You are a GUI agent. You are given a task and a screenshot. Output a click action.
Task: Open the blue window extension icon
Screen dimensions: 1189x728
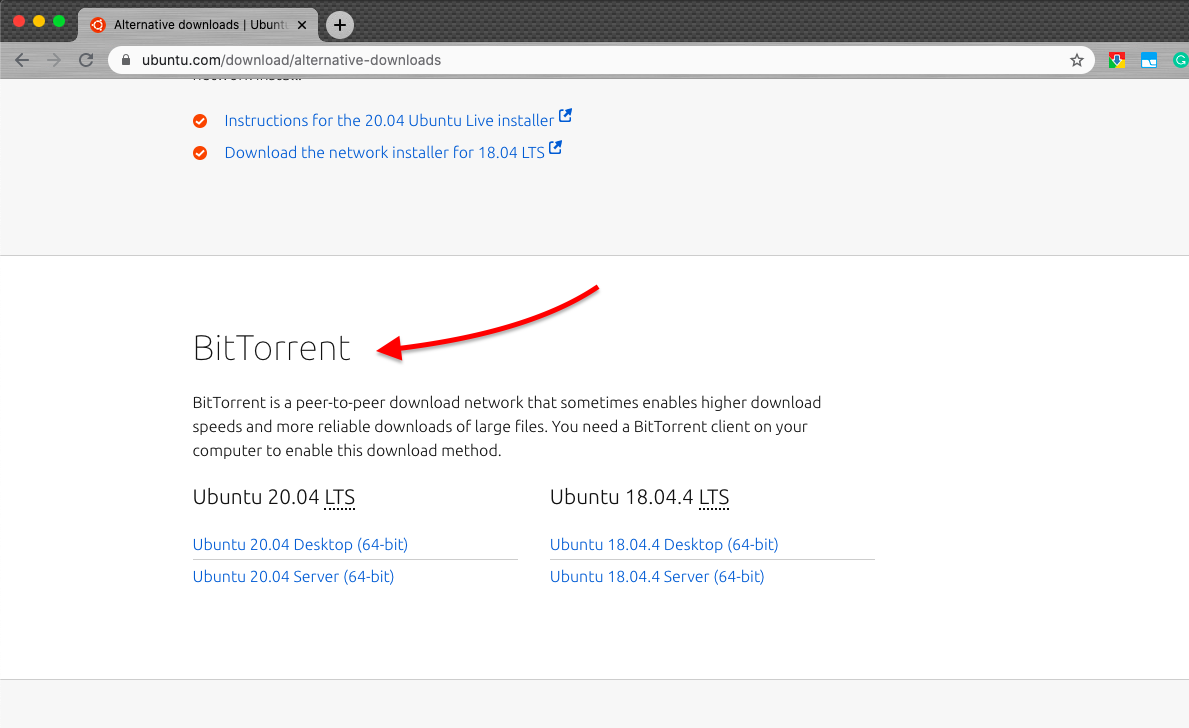click(x=1149, y=60)
